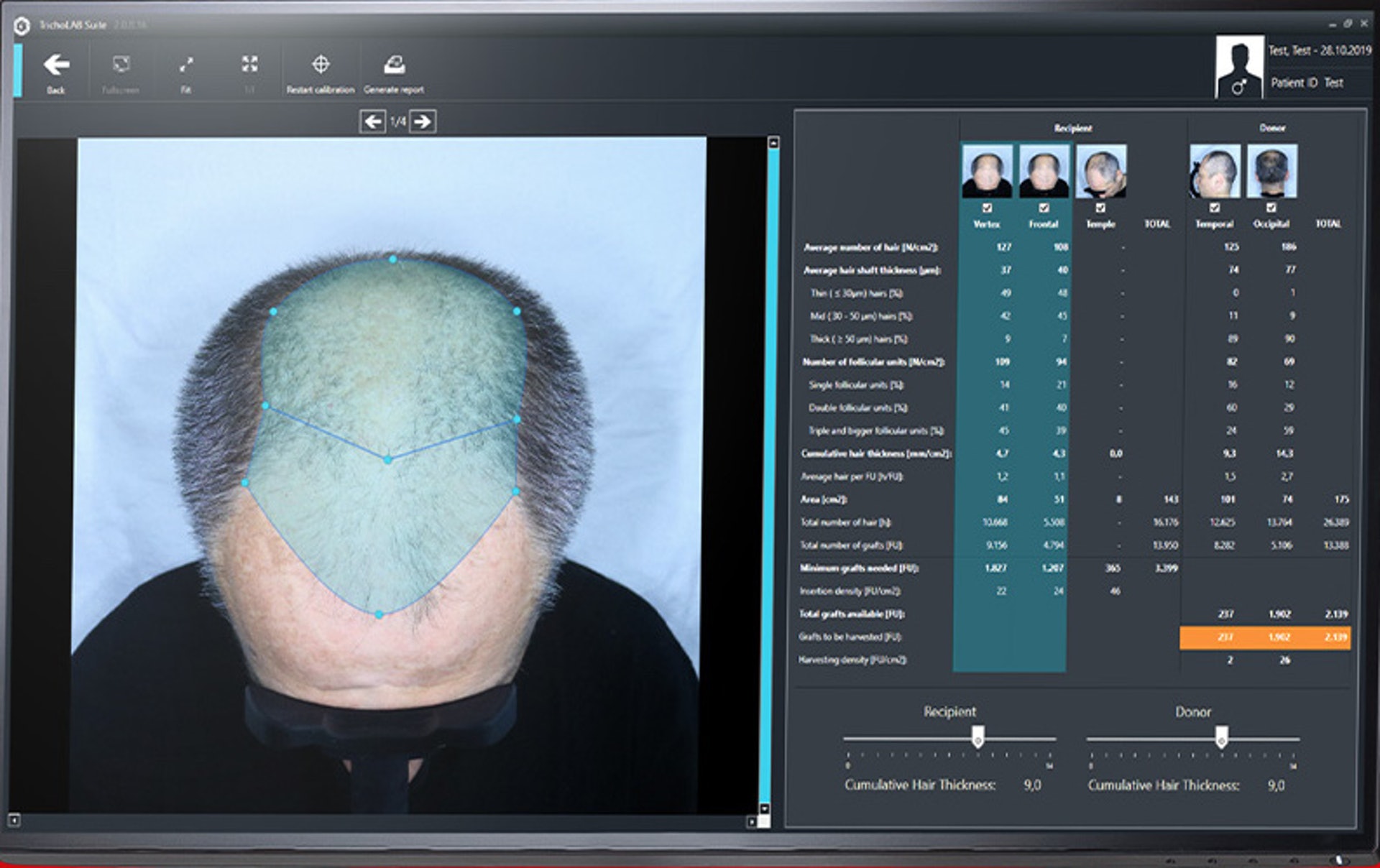Click the 1/4 image counter

pos(397,122)
